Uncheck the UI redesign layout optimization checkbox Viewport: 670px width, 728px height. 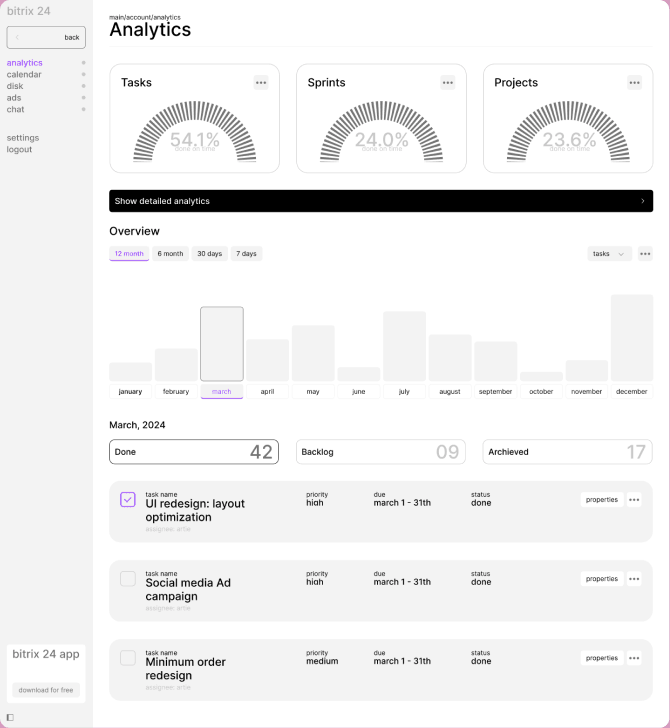click(128, 500)
